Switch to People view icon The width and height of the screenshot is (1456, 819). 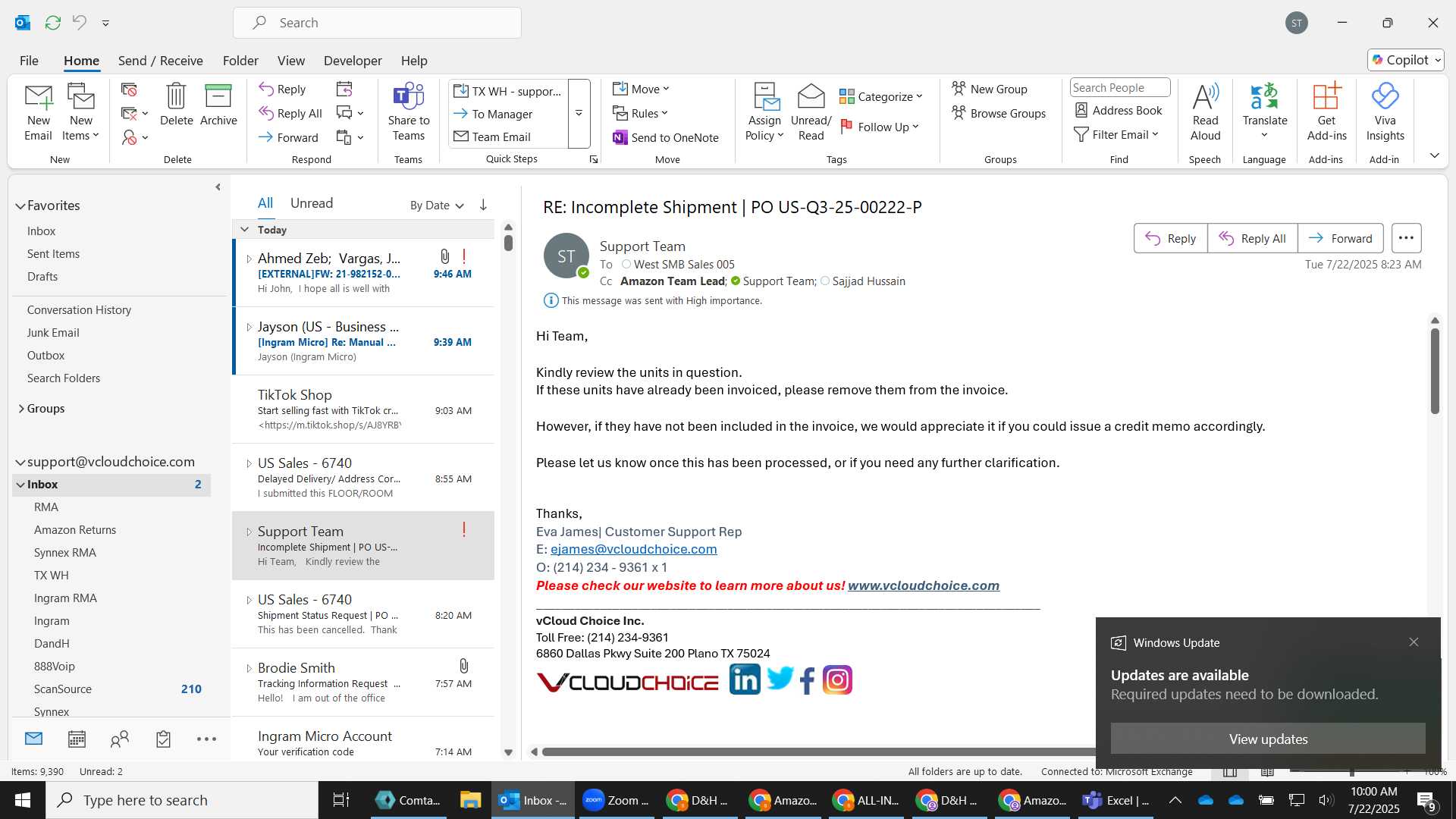(120, 739)
